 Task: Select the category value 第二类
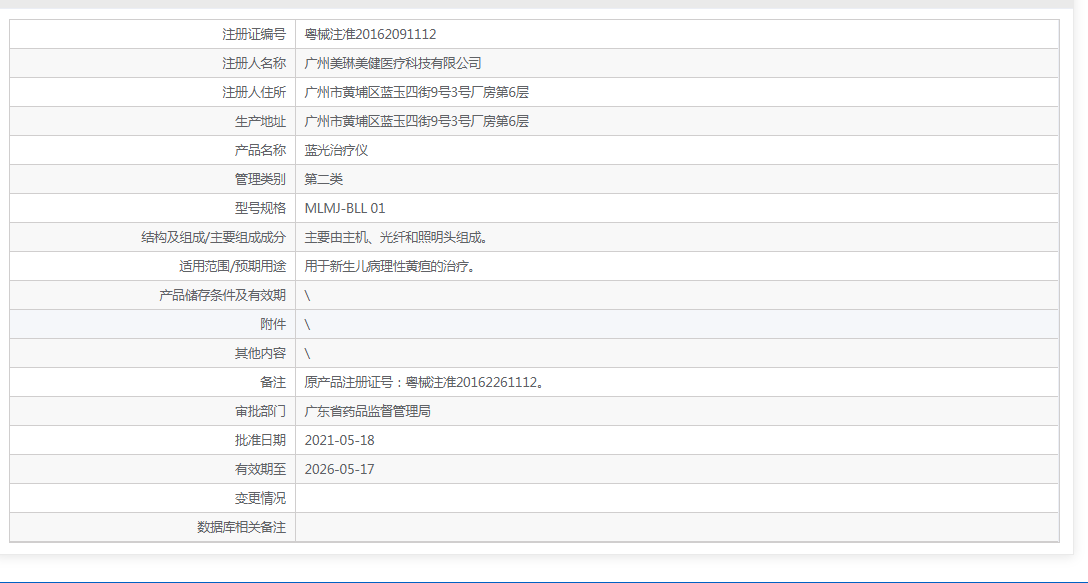pyautogui.click(x=320, y=179)
